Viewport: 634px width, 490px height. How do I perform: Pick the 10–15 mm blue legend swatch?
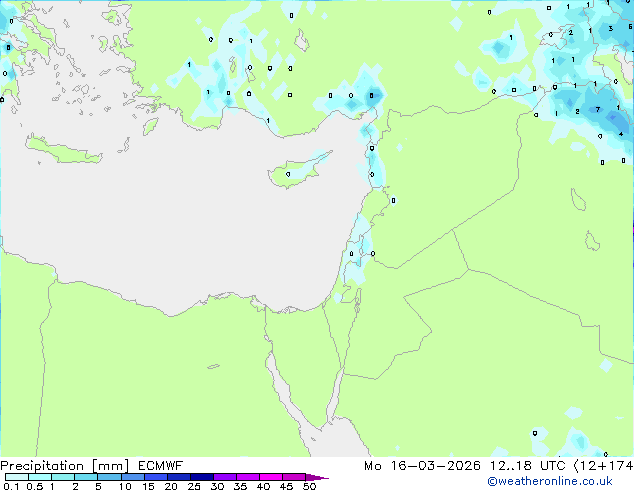click(133, 477)
